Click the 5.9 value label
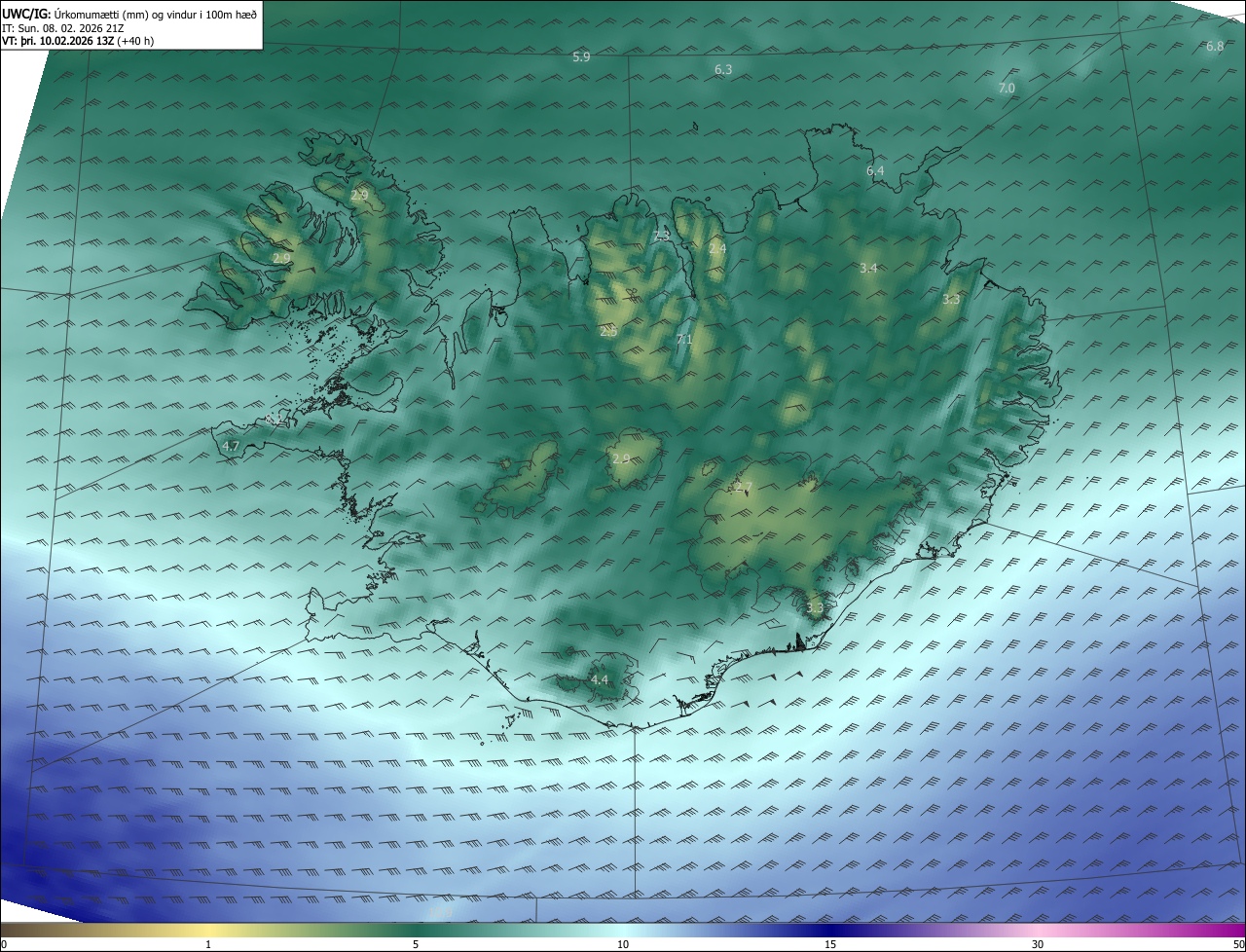1246x952 pixels. 581,57
